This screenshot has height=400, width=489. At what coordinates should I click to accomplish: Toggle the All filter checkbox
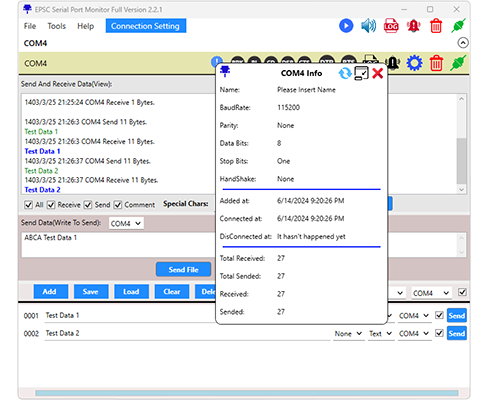tap(29, 205)
